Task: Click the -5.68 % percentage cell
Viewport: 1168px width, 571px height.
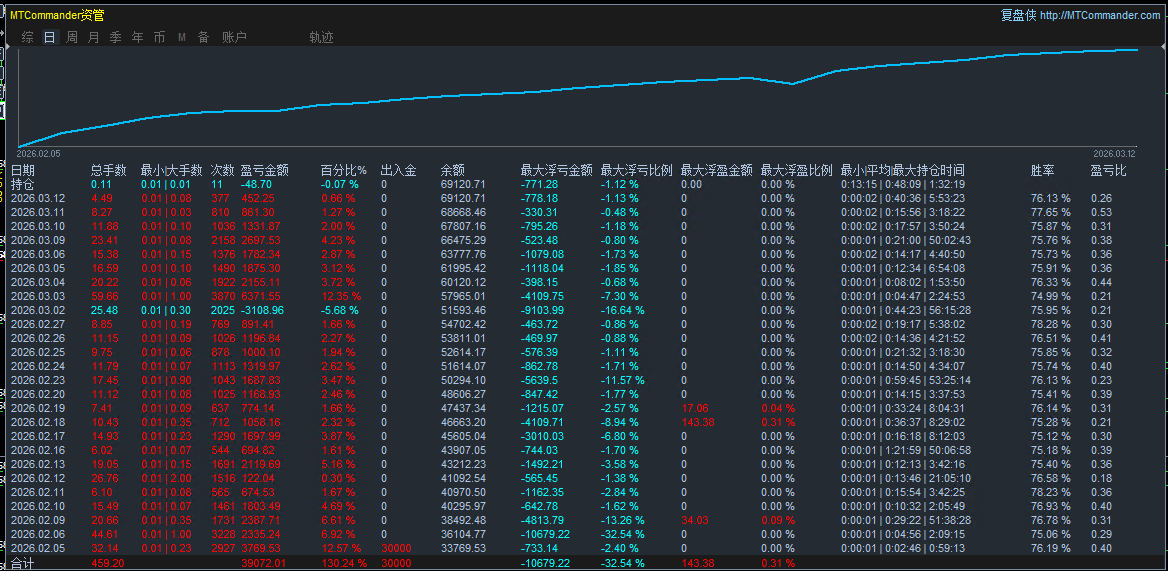Action: tap(340, 310)
